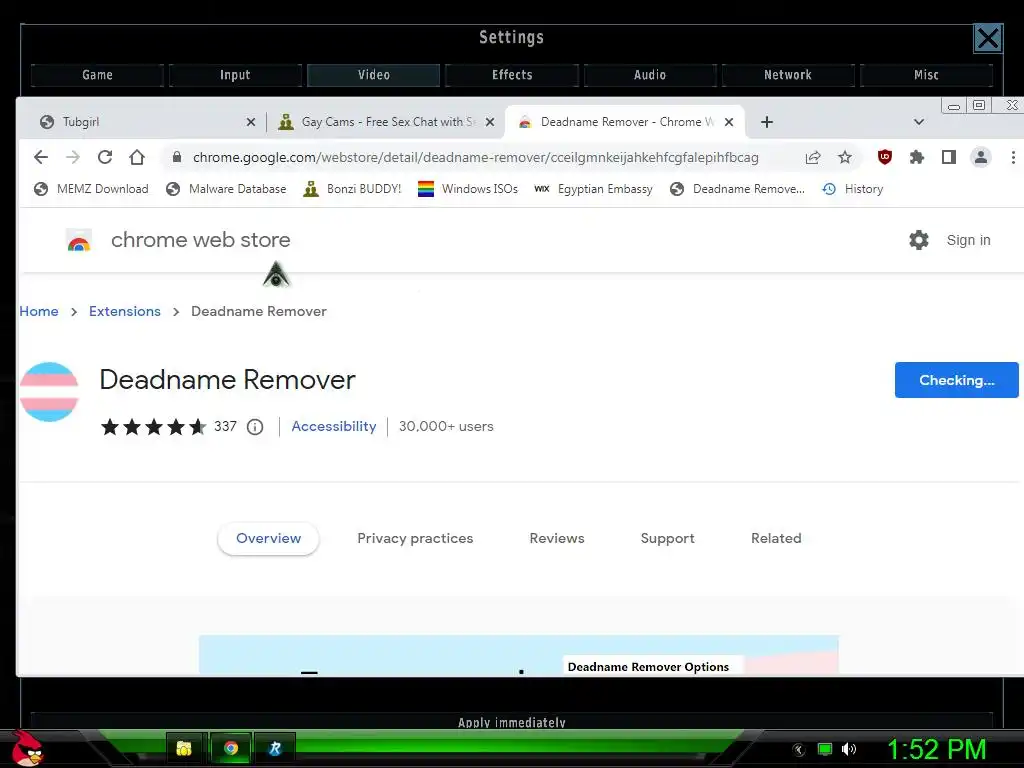Select the Overview tab
The image size is (1024, 768).
coord(268,539)
